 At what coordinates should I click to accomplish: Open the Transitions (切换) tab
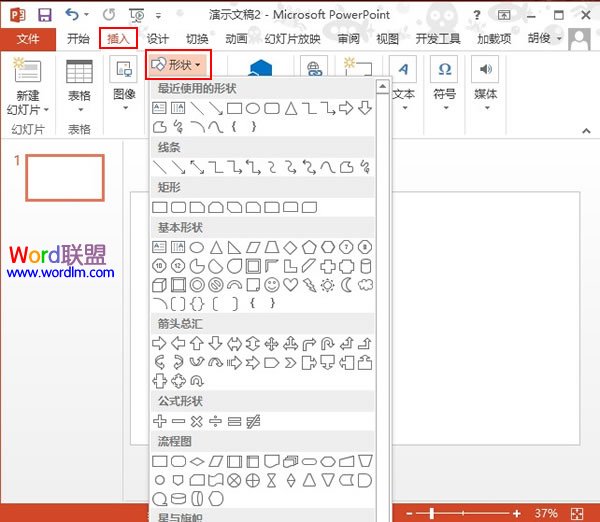197,39
